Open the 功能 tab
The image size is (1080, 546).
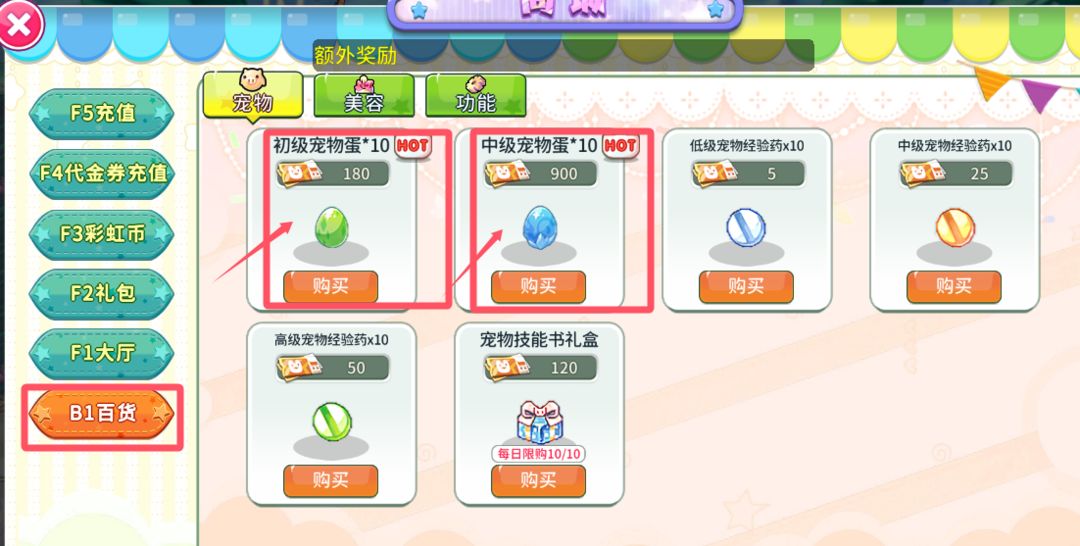(475, 95)
